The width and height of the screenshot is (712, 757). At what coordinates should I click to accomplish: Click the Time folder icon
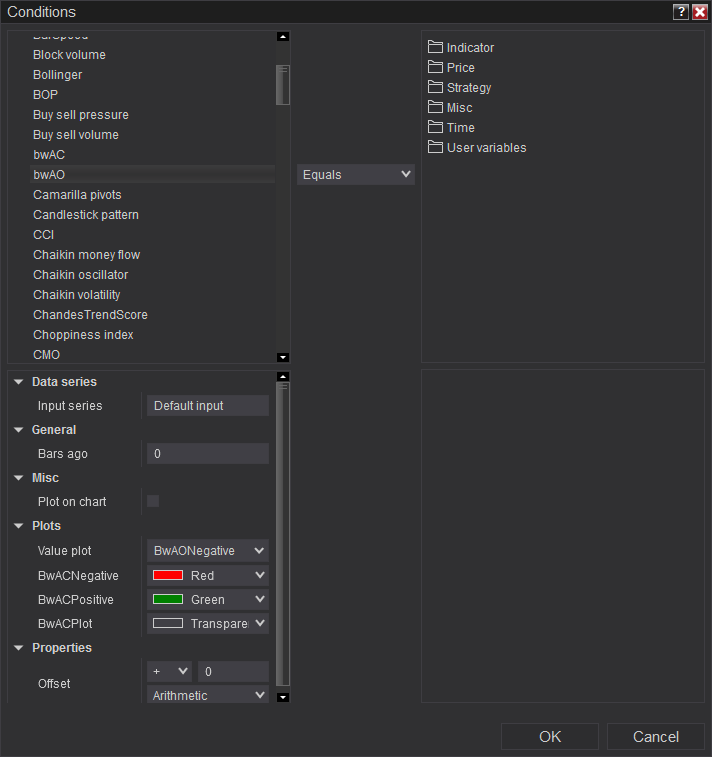click(435, 127)
